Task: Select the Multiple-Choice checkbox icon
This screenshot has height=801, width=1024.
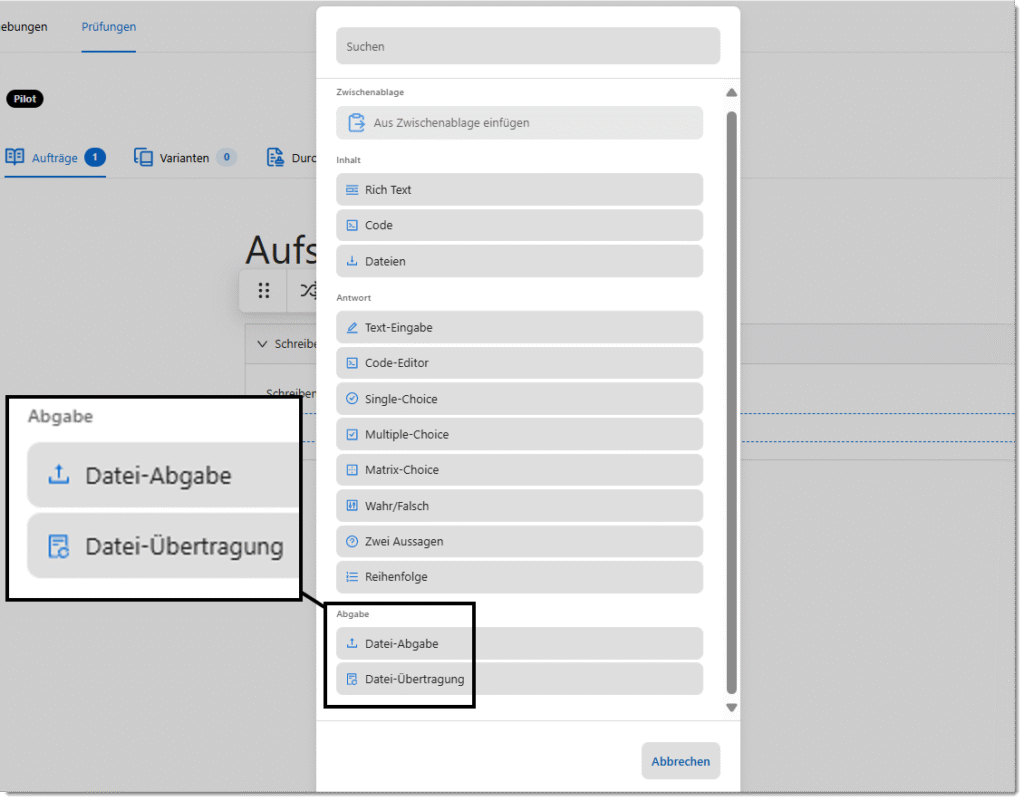Action: coord(352,435)
